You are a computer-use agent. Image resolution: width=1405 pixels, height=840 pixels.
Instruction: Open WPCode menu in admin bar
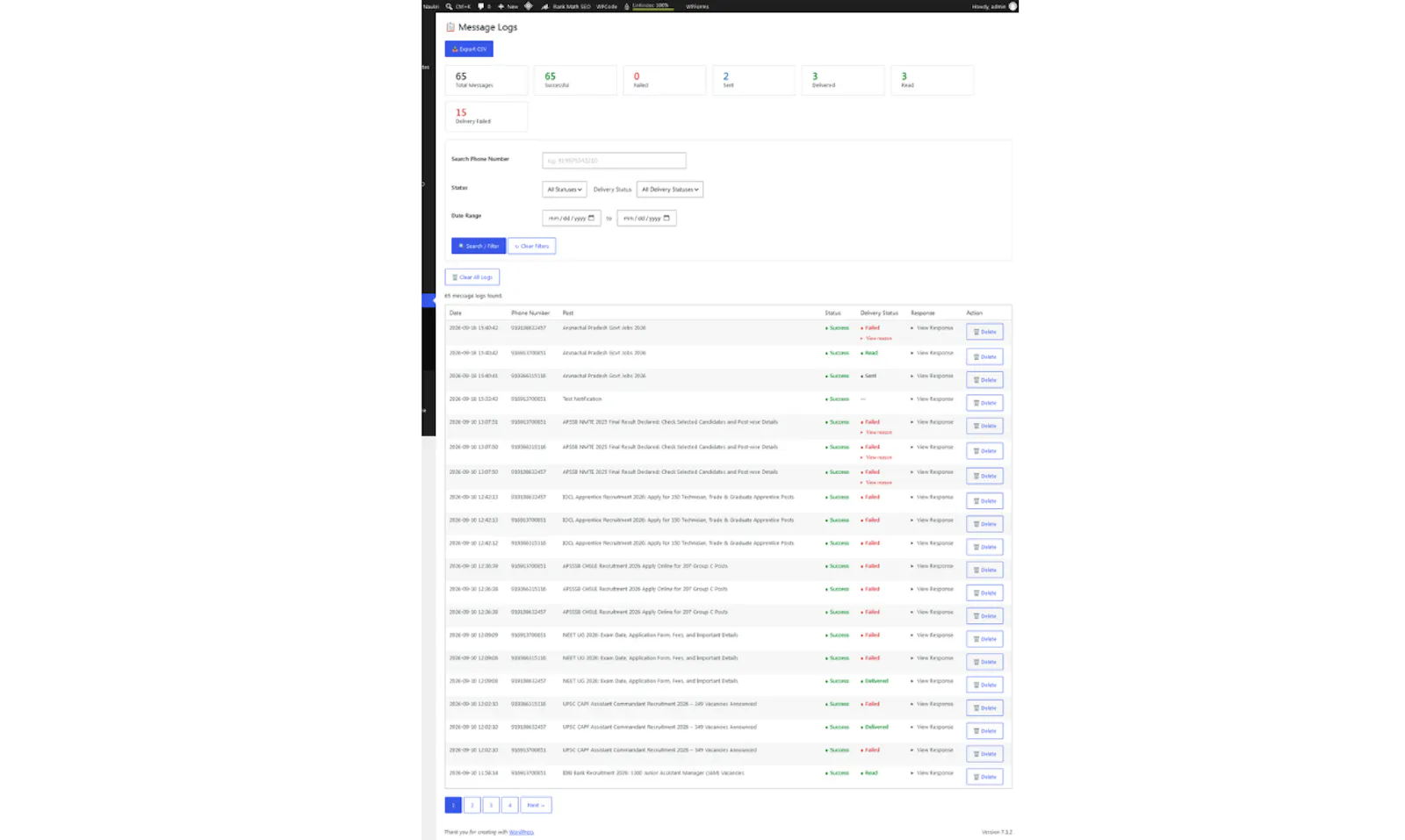click(x=607, y=6)
